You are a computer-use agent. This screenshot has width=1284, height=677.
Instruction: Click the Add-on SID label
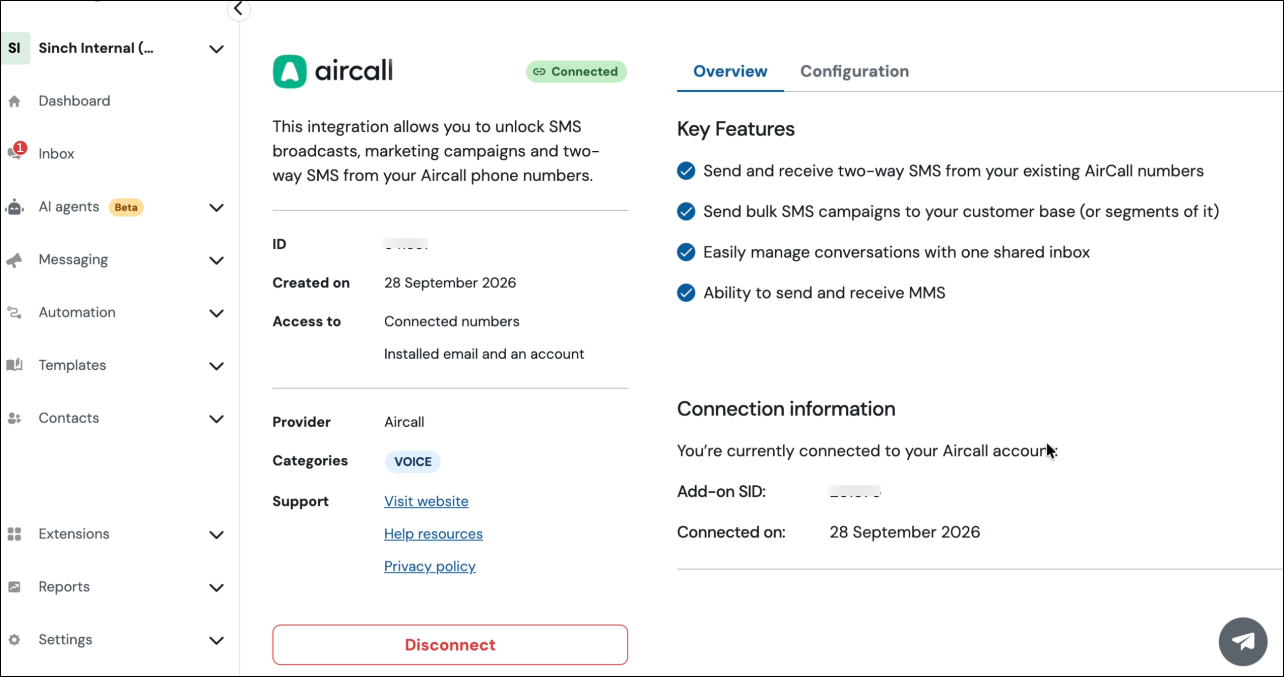click(721, 492)
